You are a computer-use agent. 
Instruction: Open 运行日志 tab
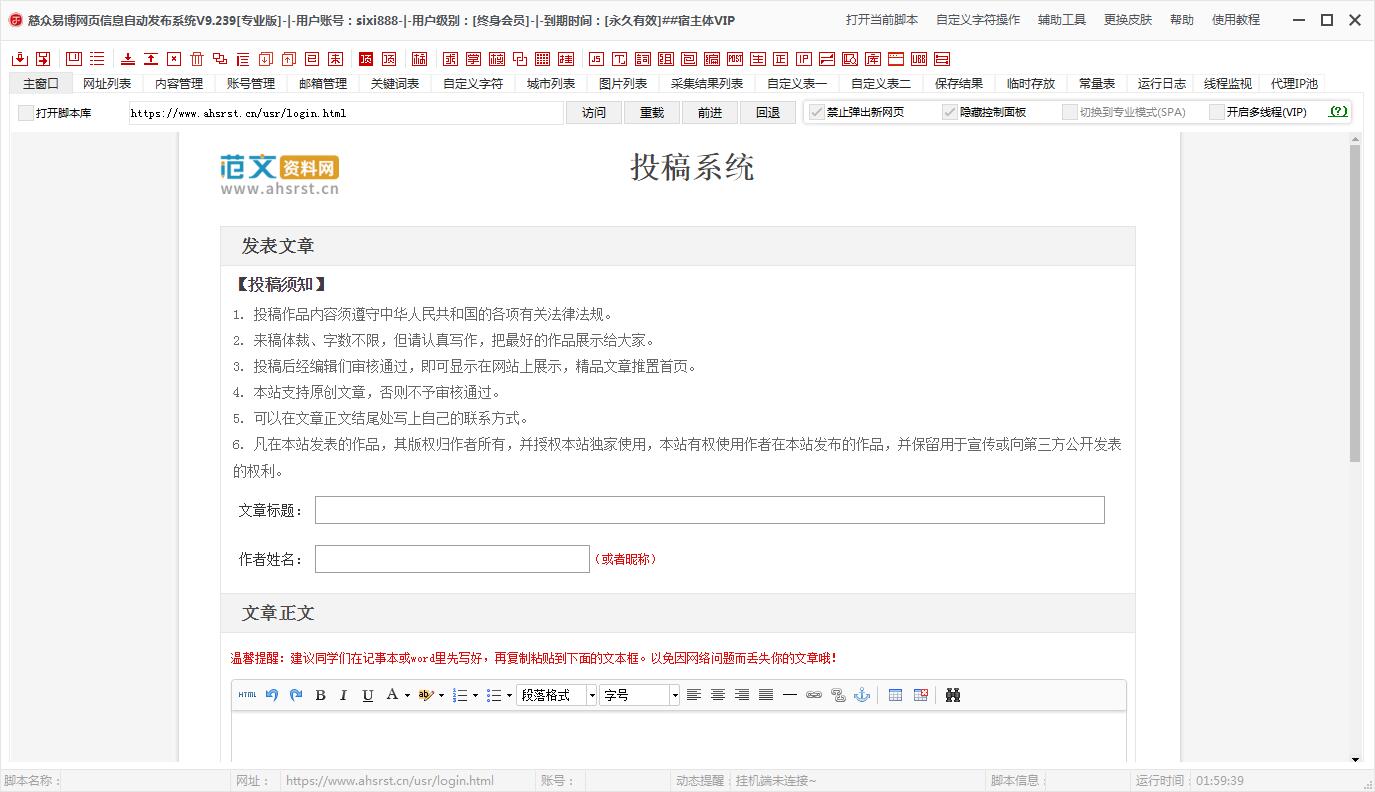coord(1162,84)
